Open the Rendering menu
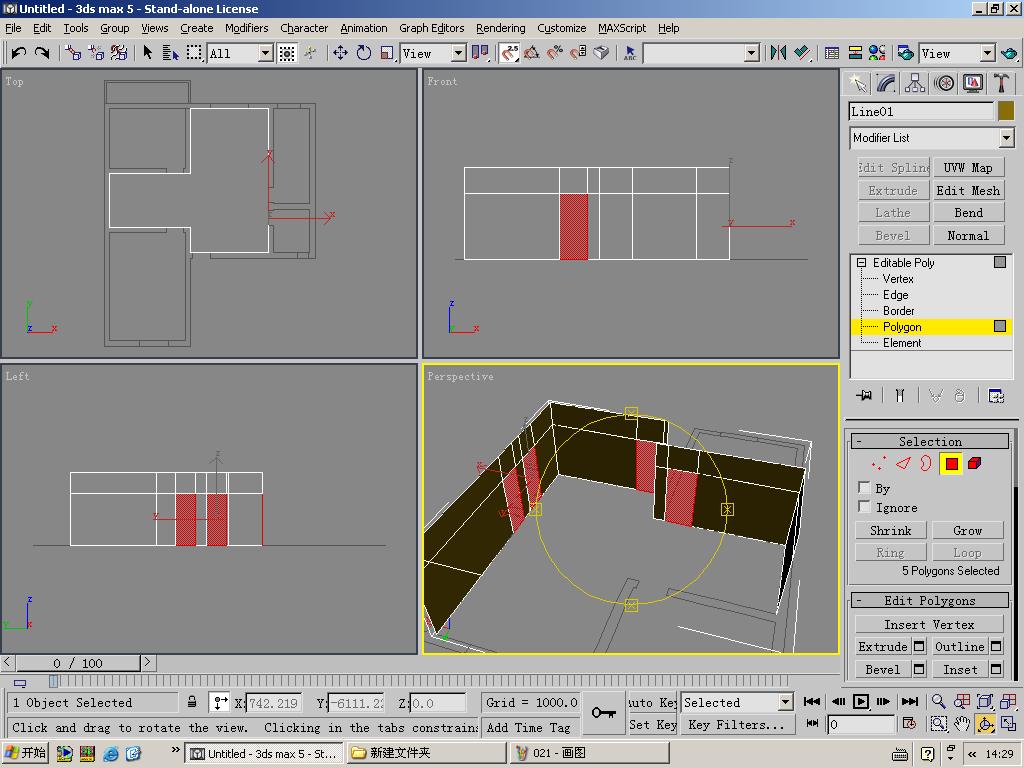The image size is (1024, 768). pyautogui.click(x=500, y=28)
